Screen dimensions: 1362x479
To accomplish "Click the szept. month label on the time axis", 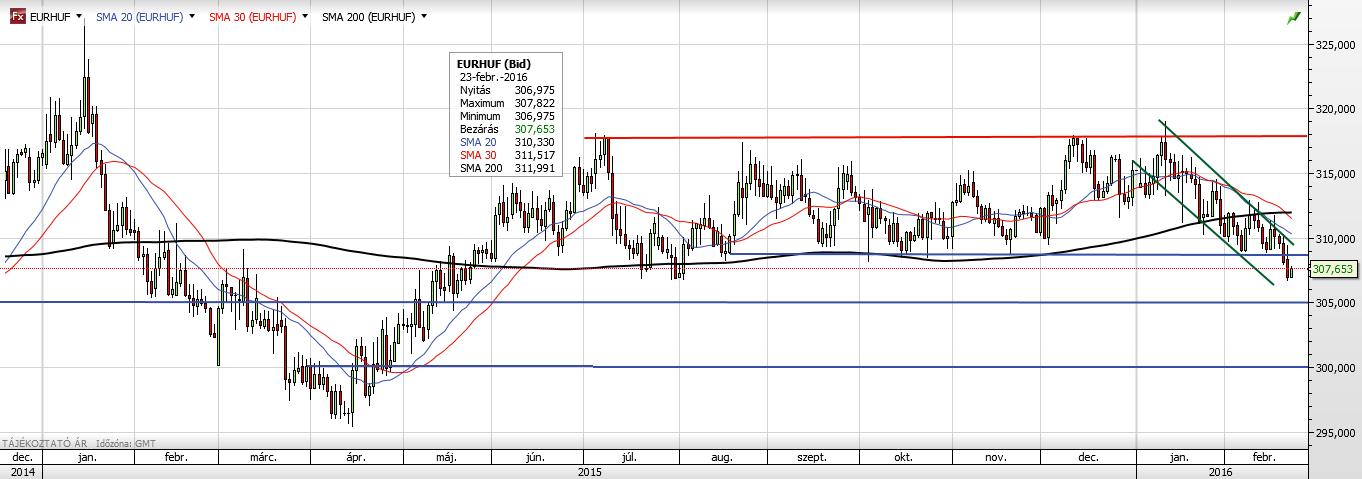I will click(x=811, y=457).
